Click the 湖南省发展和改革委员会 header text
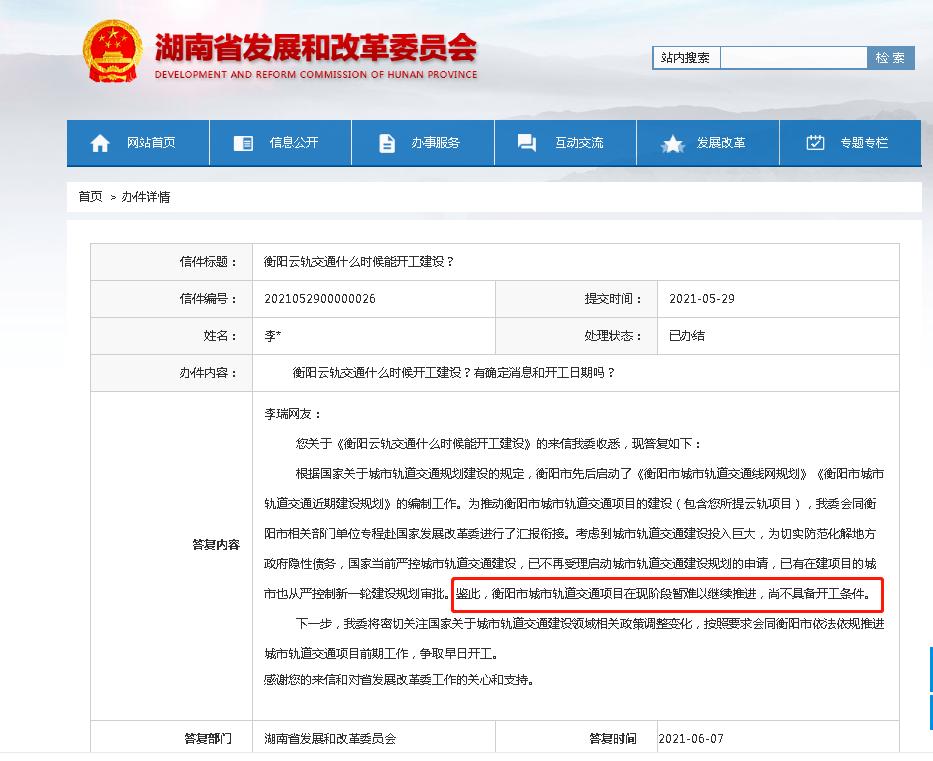933x761 pixels. pos(315,45)
